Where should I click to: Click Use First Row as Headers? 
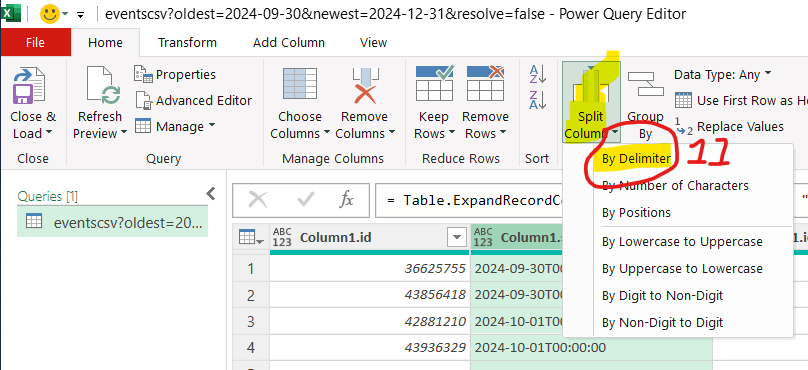coord(741,100)
